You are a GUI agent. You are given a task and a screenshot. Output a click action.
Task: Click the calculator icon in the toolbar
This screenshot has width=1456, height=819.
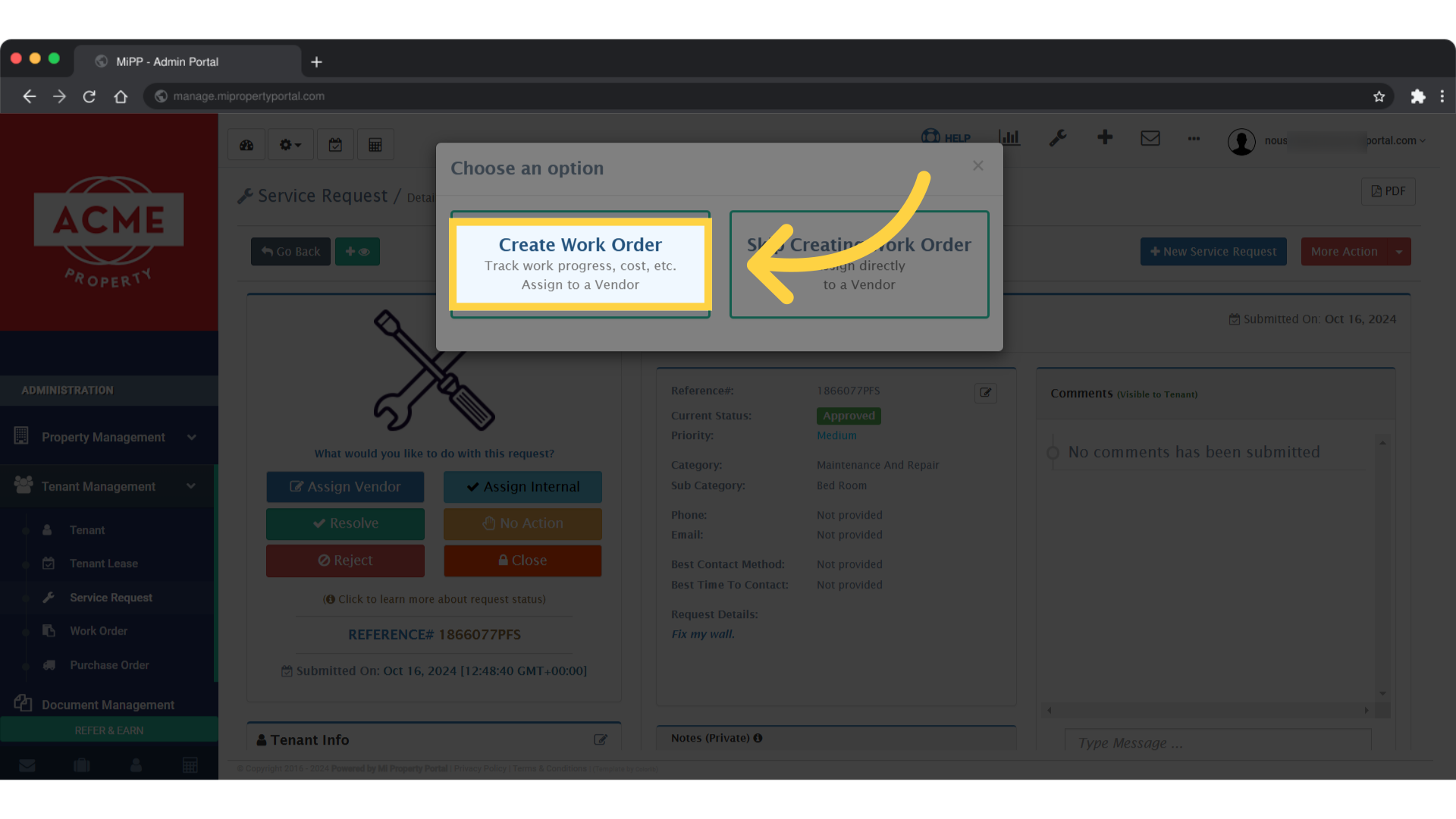[375, 143]
